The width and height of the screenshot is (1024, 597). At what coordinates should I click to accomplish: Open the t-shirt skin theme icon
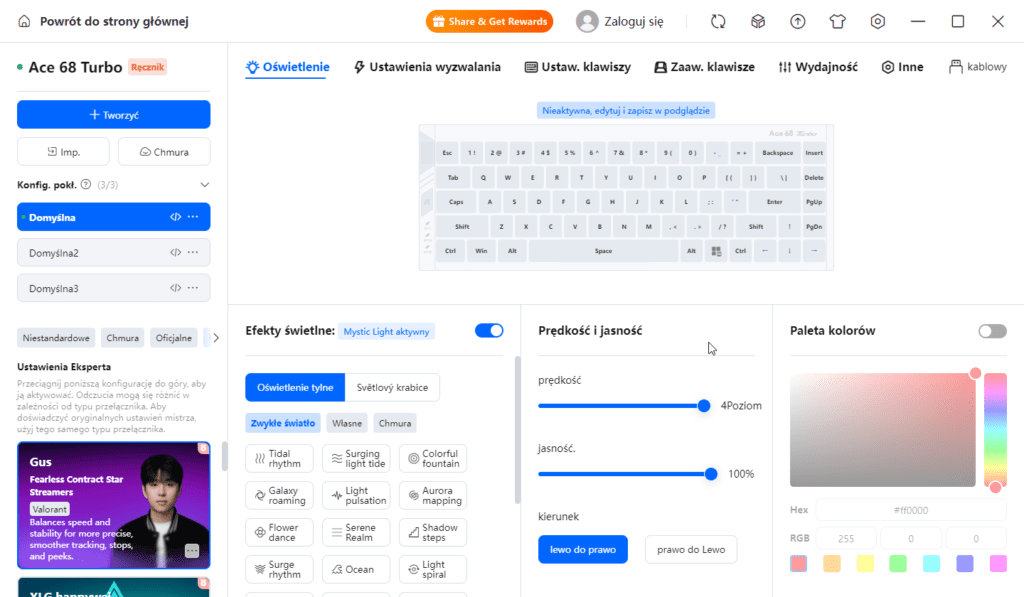click(838, 21)
